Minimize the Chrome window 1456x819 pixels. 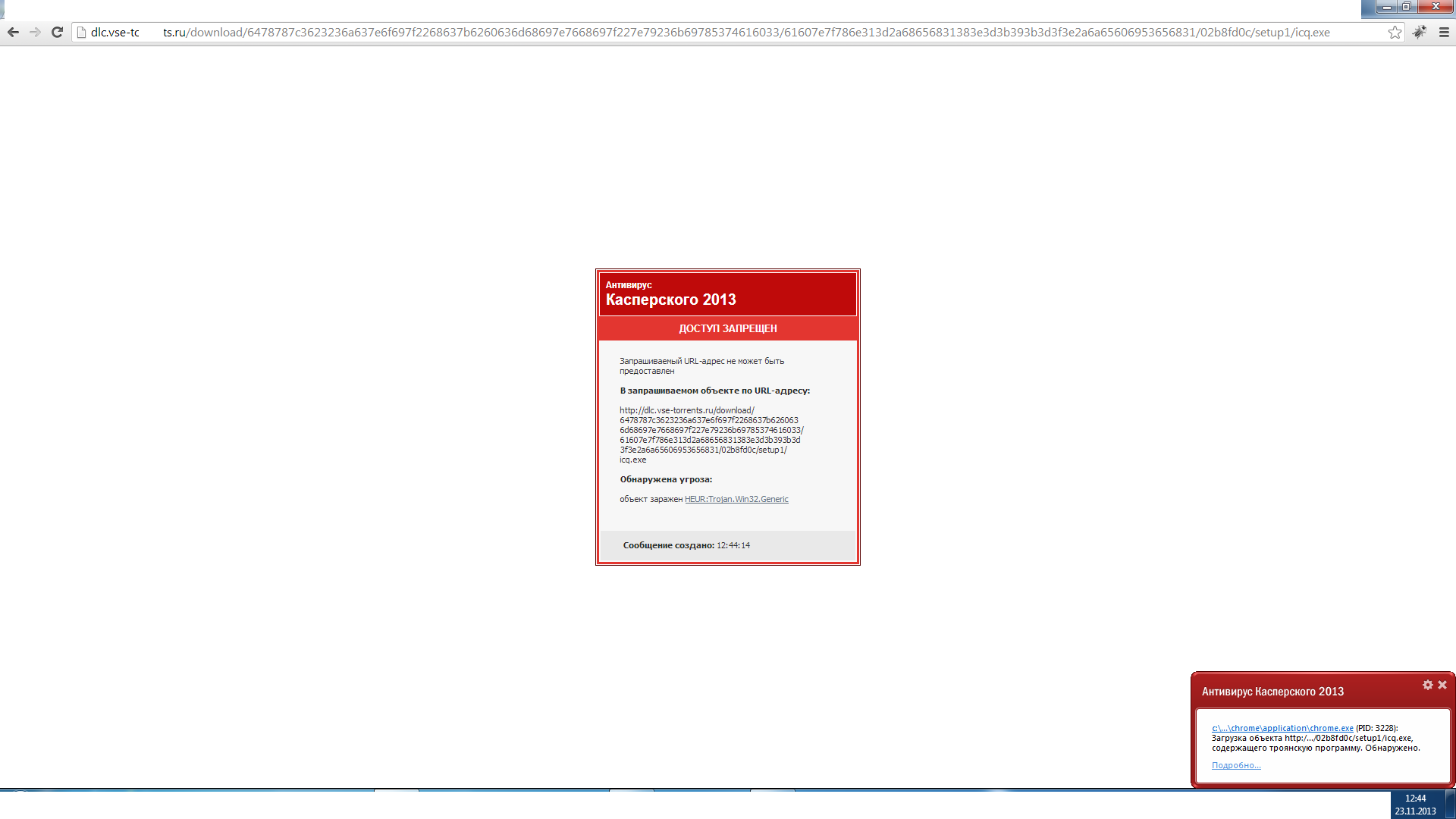click(x=1386, y=7)
